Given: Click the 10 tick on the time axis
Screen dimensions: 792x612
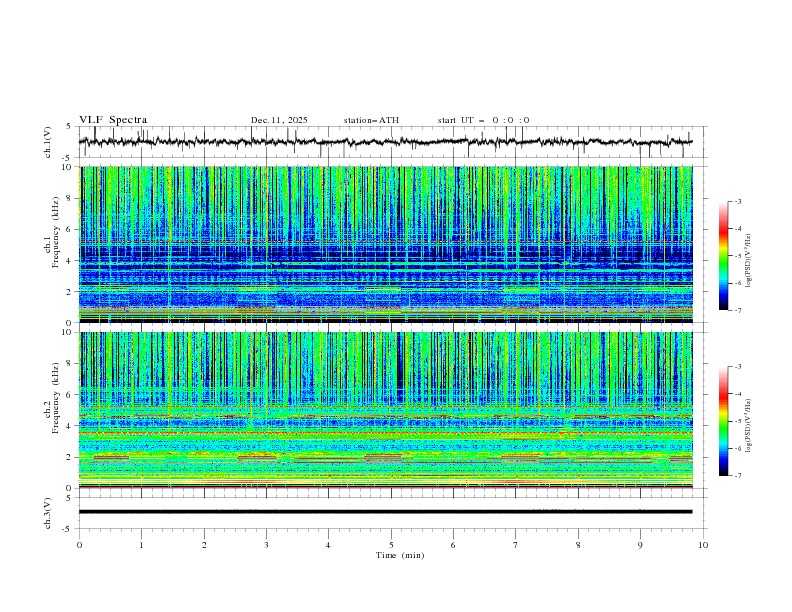Looking at the screenshot, I should (703, 544).
